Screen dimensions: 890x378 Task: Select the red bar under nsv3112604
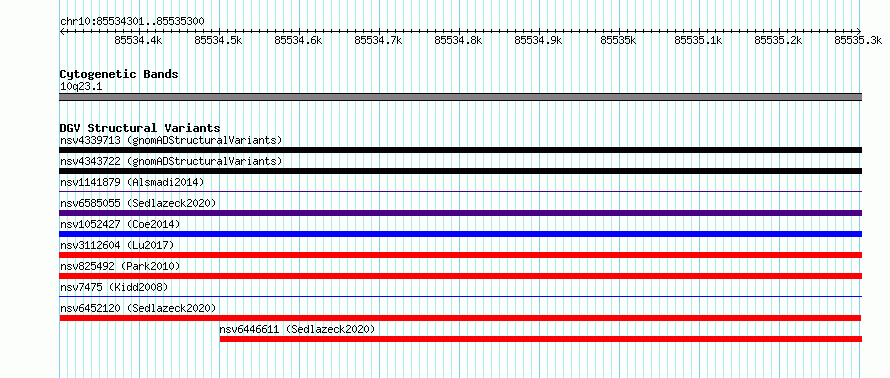[460, 255]
